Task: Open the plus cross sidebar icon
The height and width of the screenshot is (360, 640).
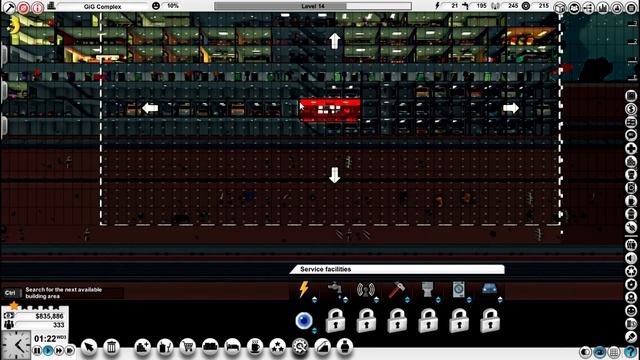Action: click(x=631, y=148)
